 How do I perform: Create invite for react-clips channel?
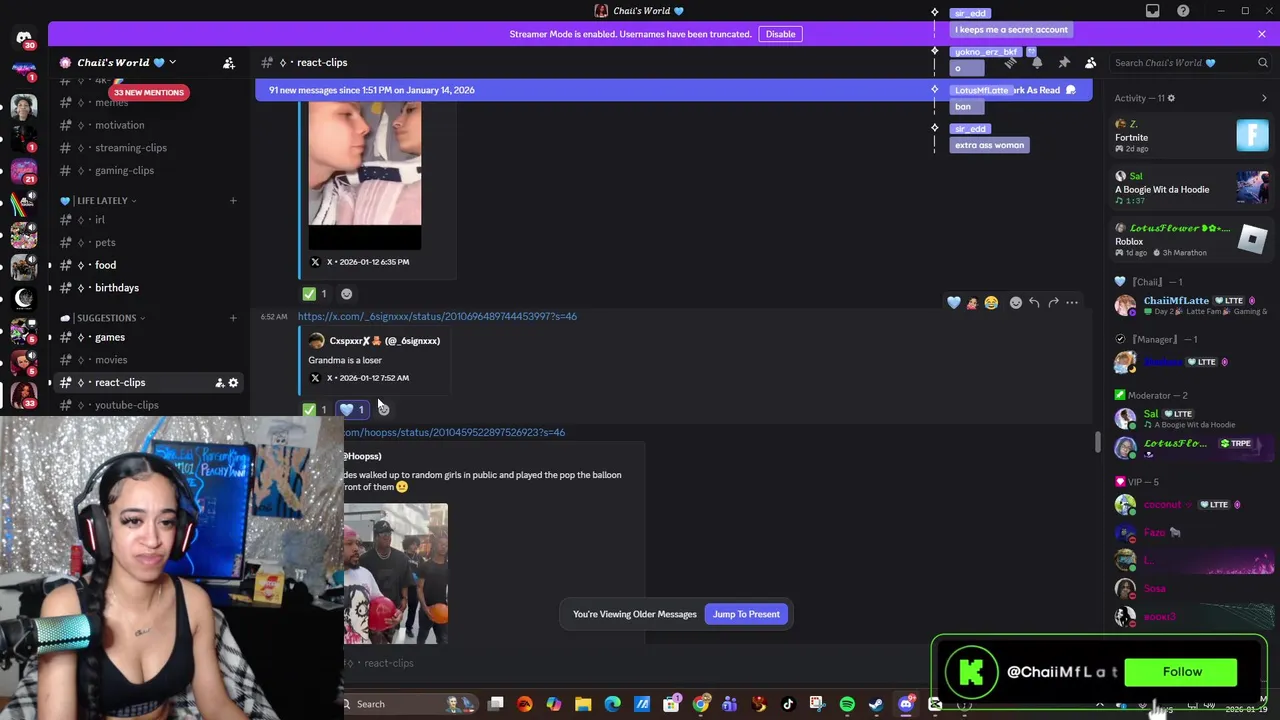pos(219,383)
